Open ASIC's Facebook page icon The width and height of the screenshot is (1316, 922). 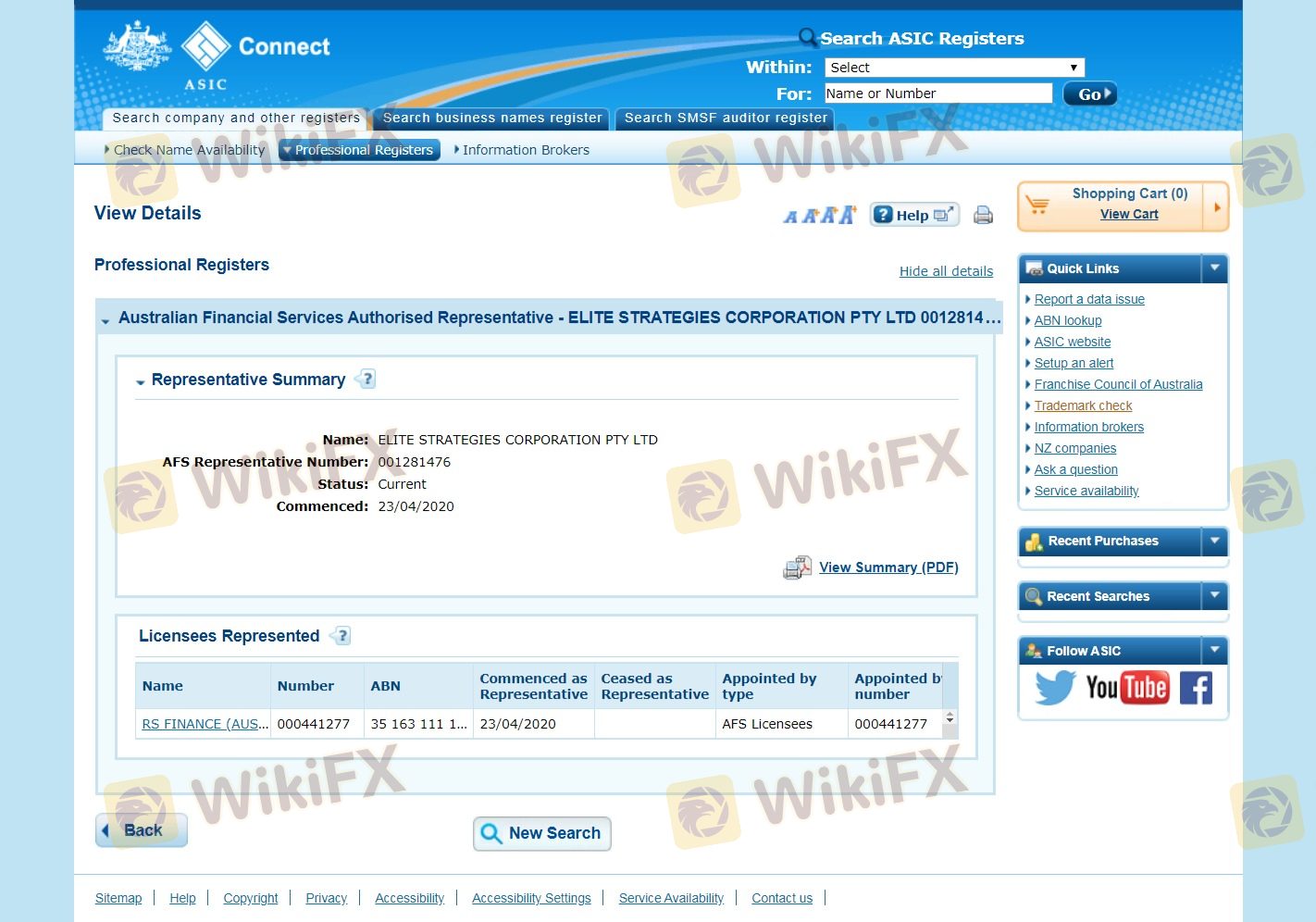tap(1196, 688)
